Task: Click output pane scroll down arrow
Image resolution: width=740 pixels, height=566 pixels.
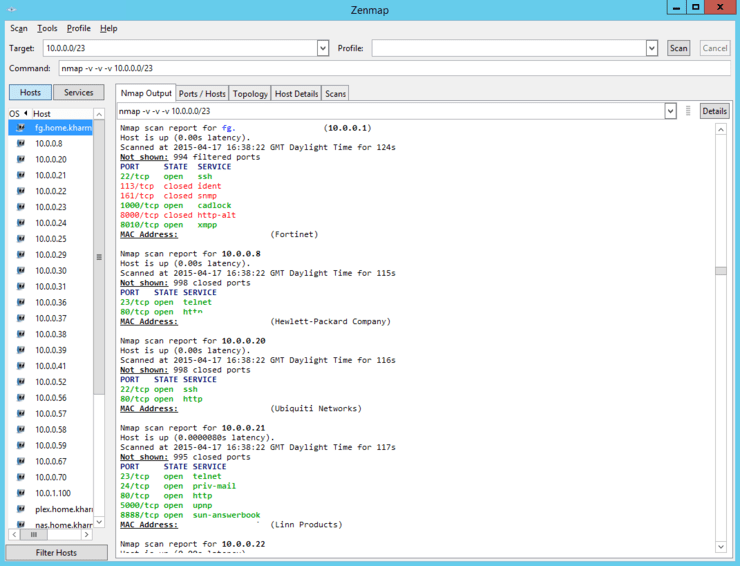Action: pos(721,547)
